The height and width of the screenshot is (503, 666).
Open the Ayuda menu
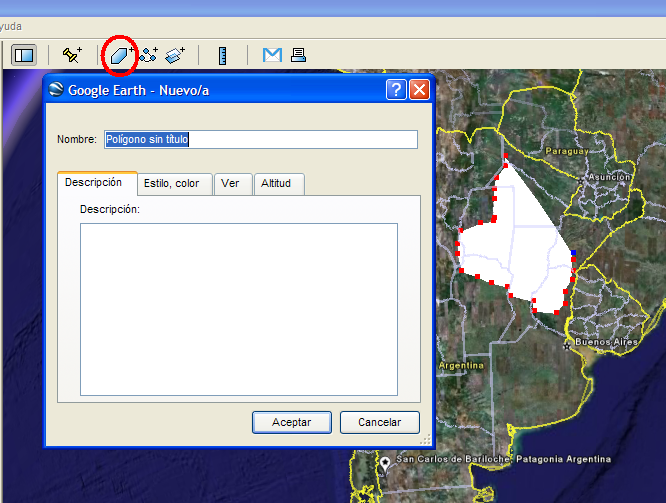point(10,26)
